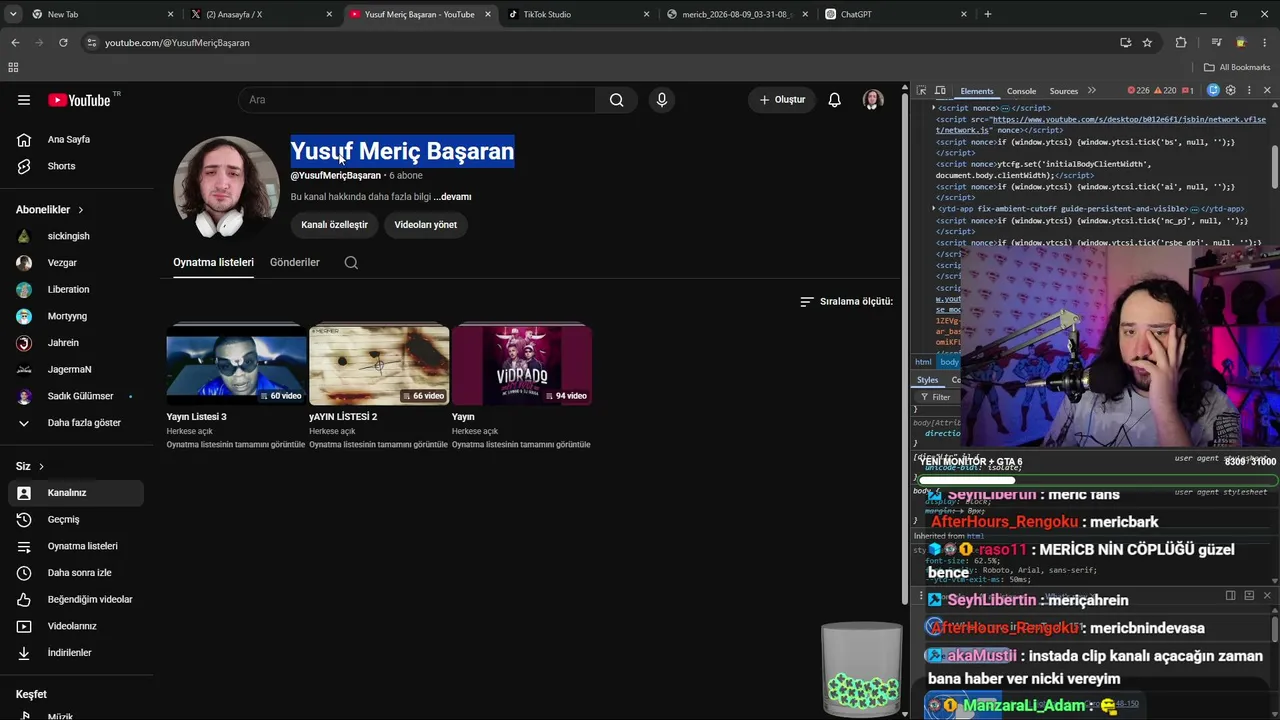The image size is (1280, 720).
Task: Open the Ana Sayfa sidebar link
Action: tap(76, 140)
